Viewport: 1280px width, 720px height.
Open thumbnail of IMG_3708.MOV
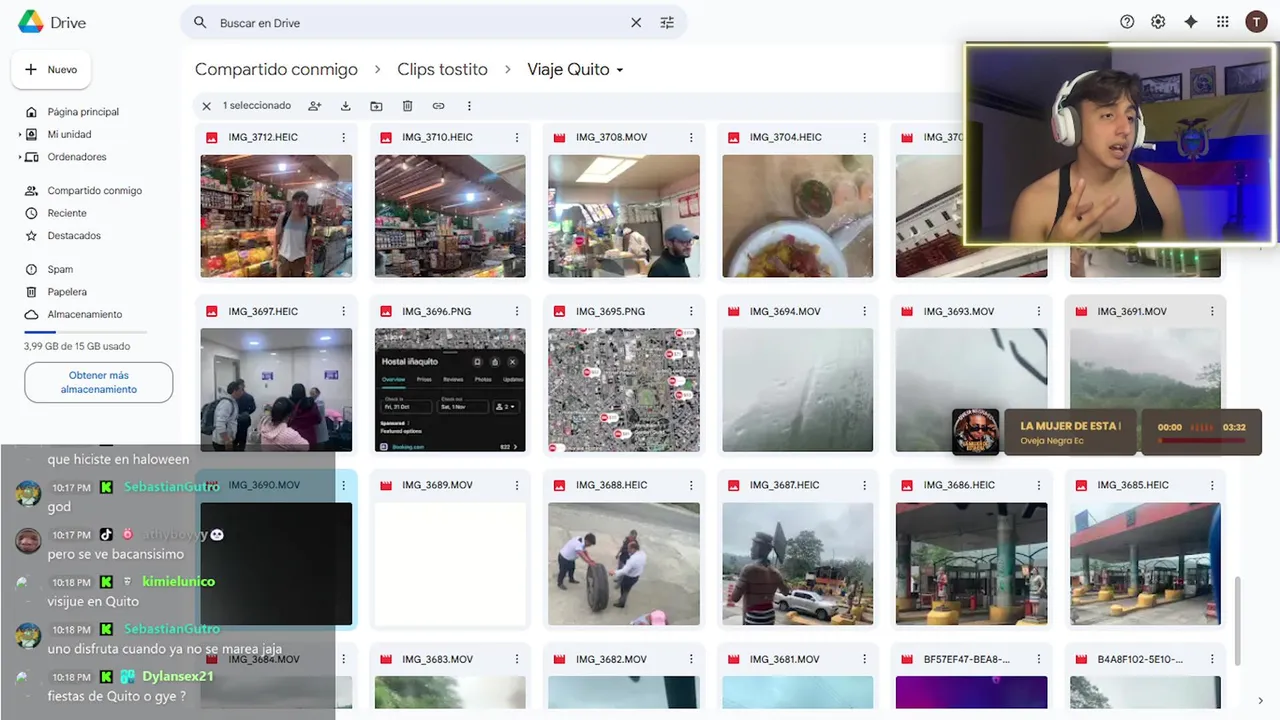point(624,216)
